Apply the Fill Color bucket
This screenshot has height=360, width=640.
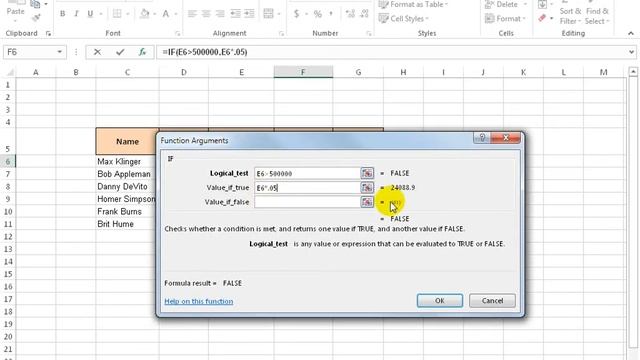[x=144, y=14]
